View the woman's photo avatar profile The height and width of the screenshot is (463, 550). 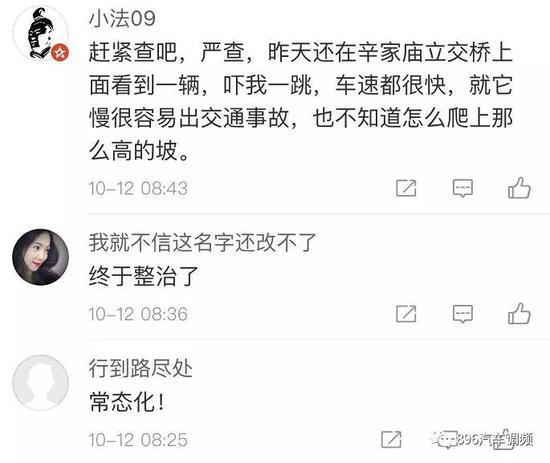[x=40, y=257]
